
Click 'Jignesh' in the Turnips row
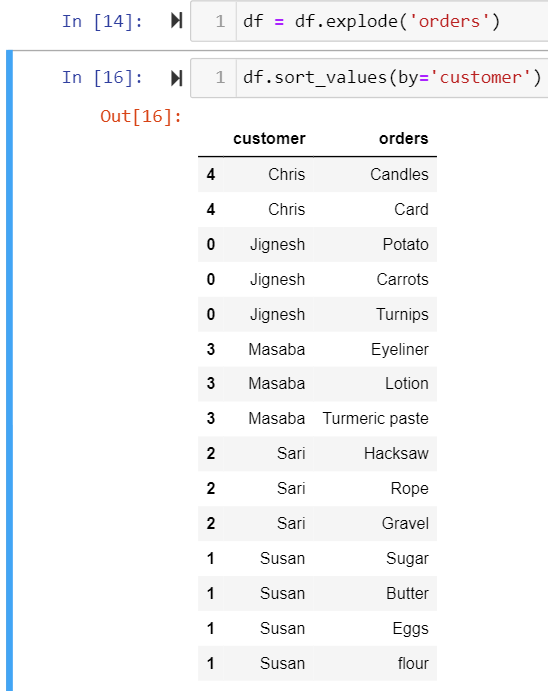pos(278,314)
